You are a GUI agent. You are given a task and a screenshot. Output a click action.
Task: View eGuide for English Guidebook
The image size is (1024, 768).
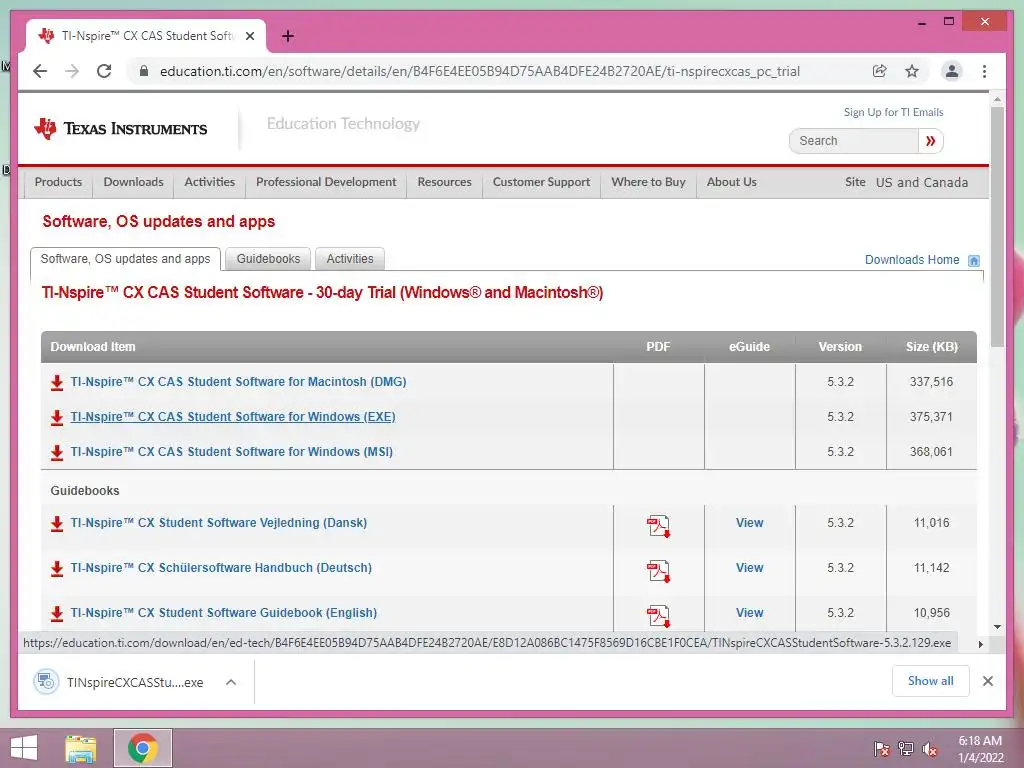click(x=749, y=613)
